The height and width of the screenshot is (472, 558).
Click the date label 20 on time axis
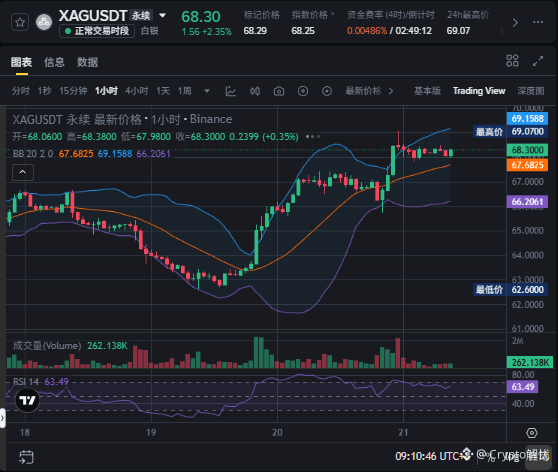(277, 432)
